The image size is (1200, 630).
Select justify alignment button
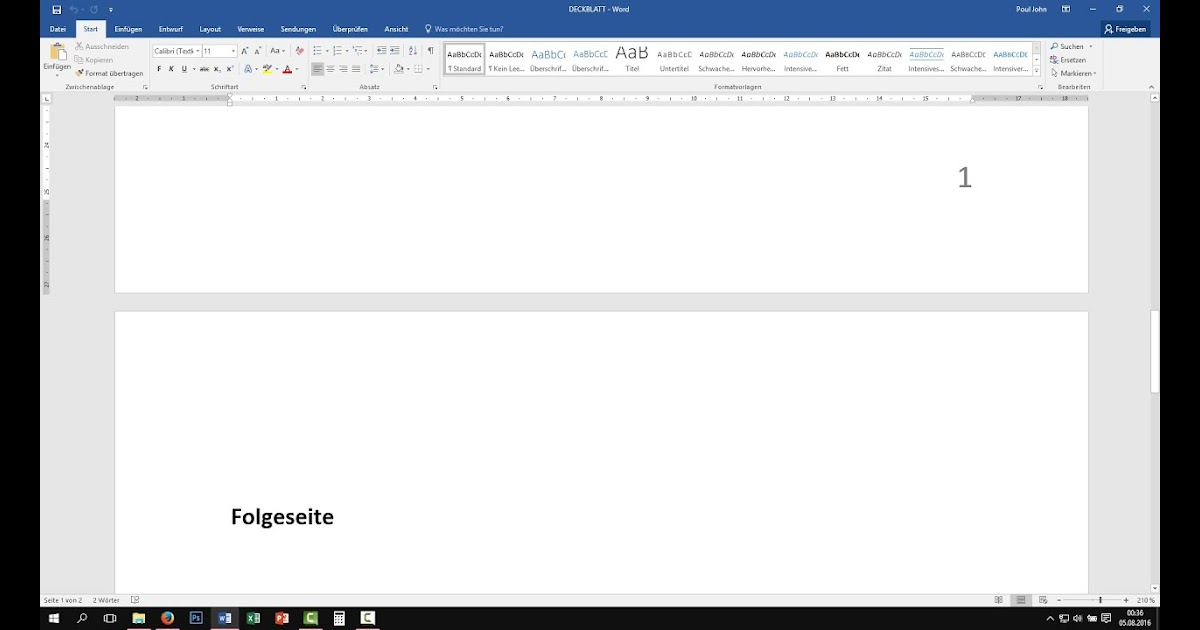point(356,69)
